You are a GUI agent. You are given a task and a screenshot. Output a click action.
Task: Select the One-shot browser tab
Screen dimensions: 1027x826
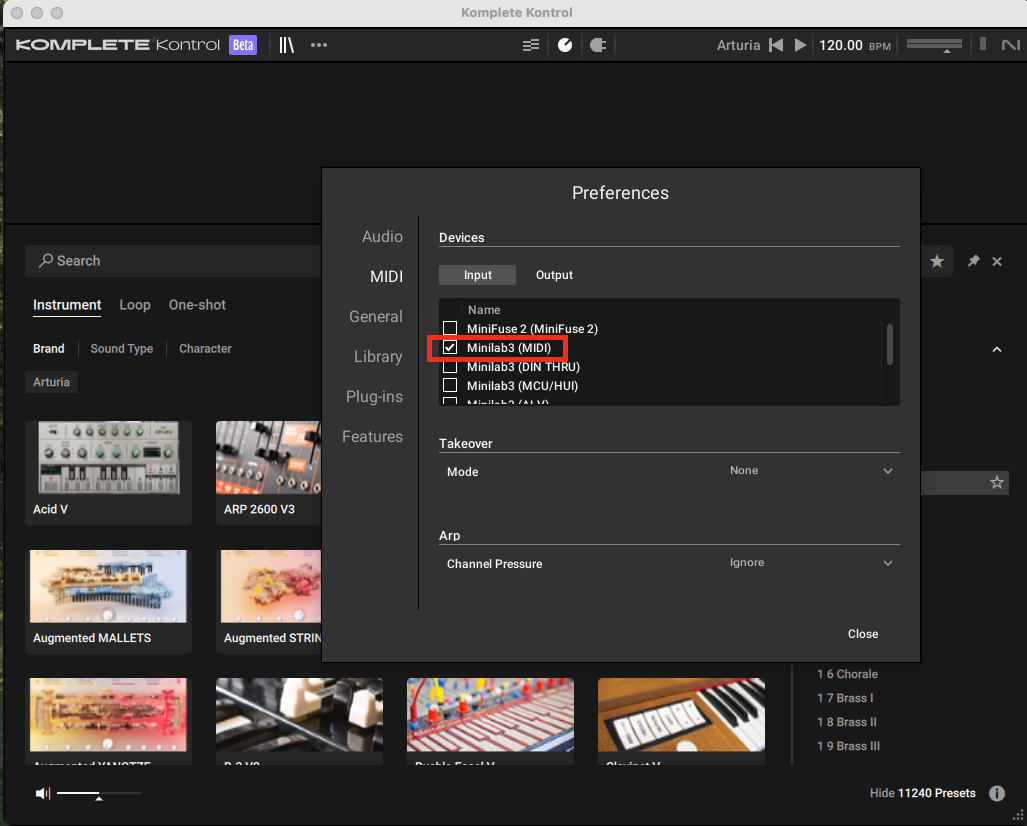(x=197, y=305)
